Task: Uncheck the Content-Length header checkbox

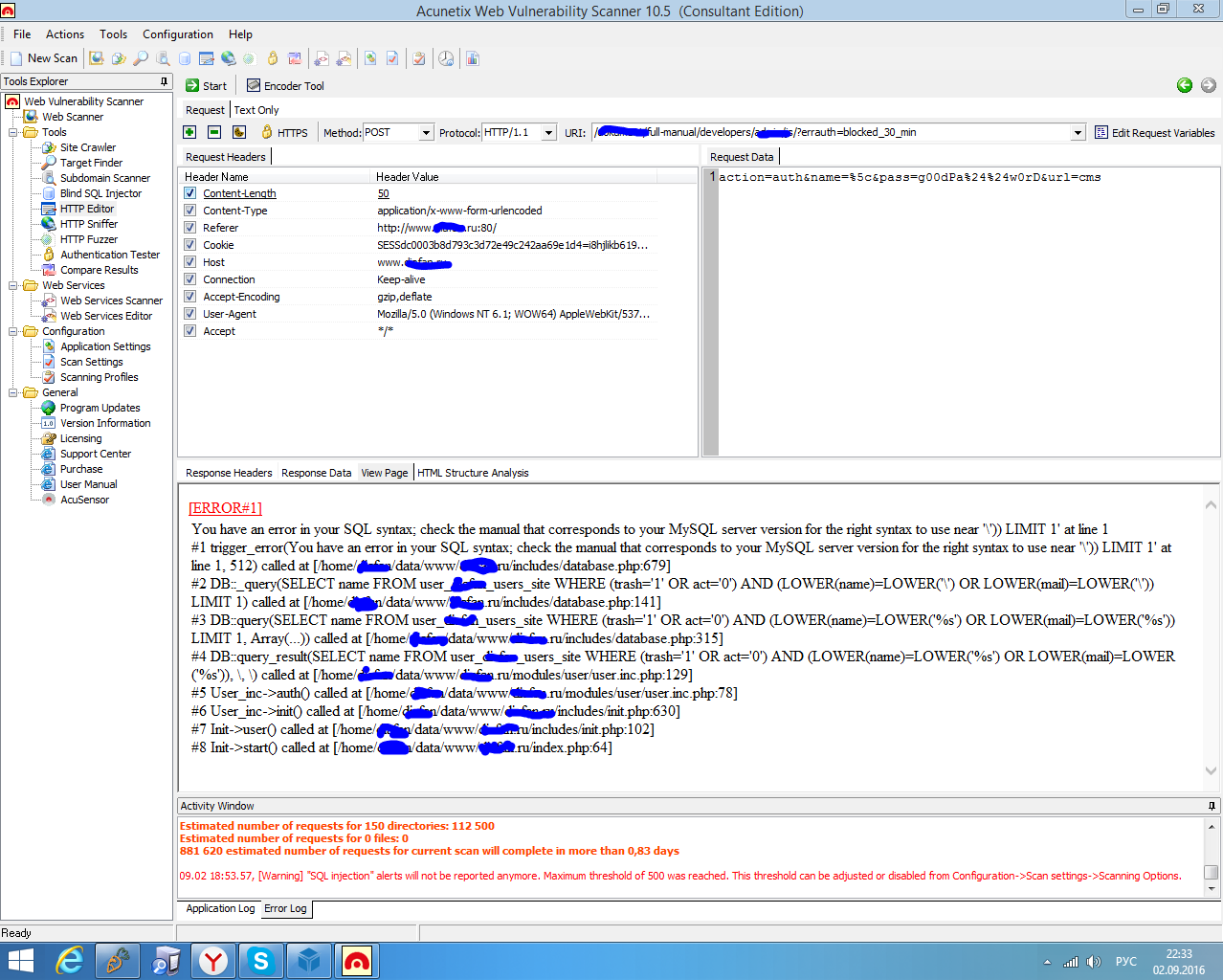Action: 190,193
